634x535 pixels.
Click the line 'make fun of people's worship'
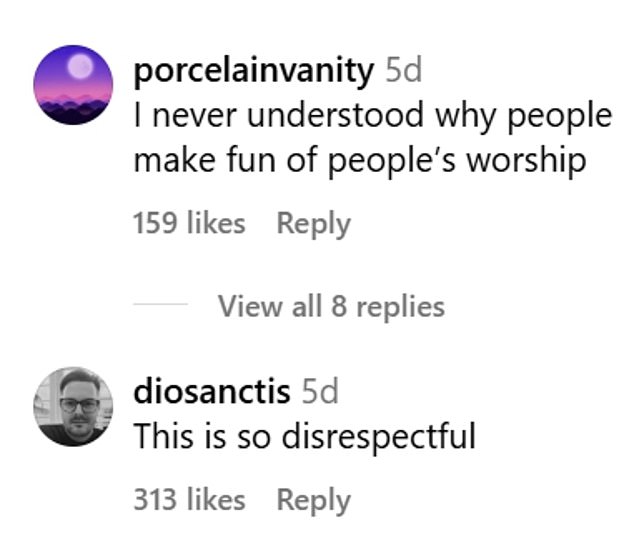[359, 162]
